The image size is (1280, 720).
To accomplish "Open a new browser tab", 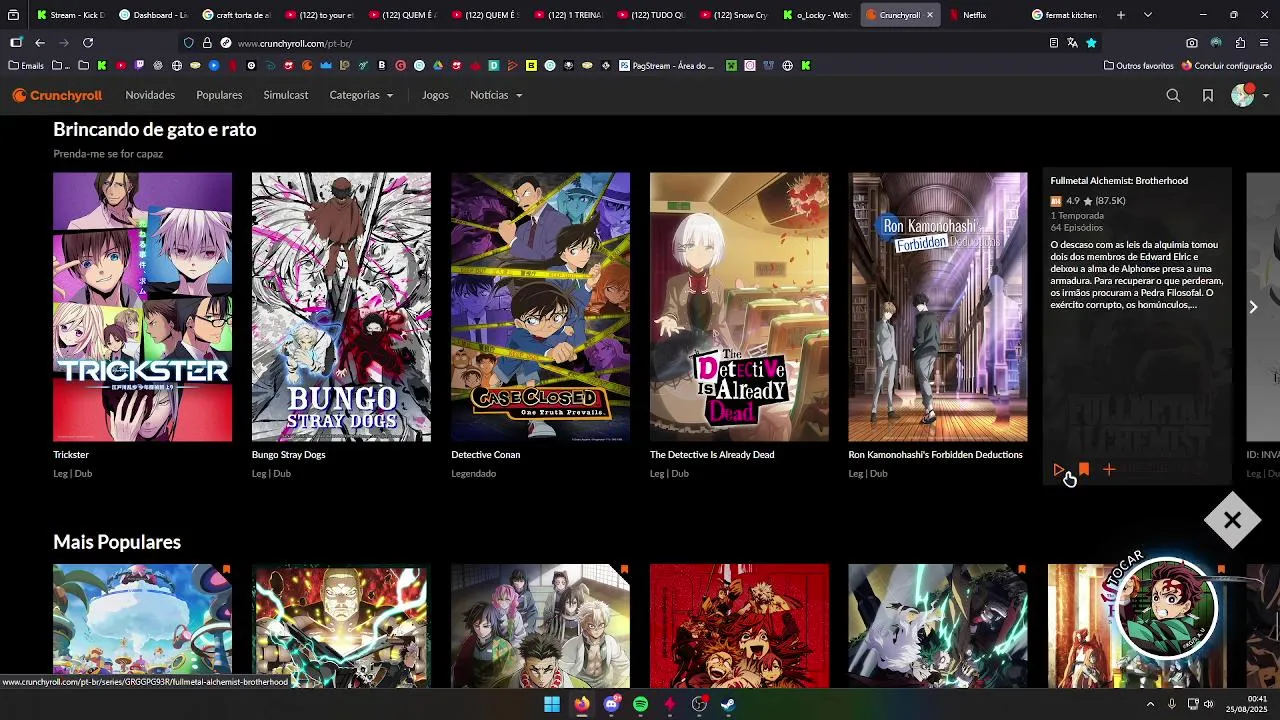I will click(x=1120, y=15).
